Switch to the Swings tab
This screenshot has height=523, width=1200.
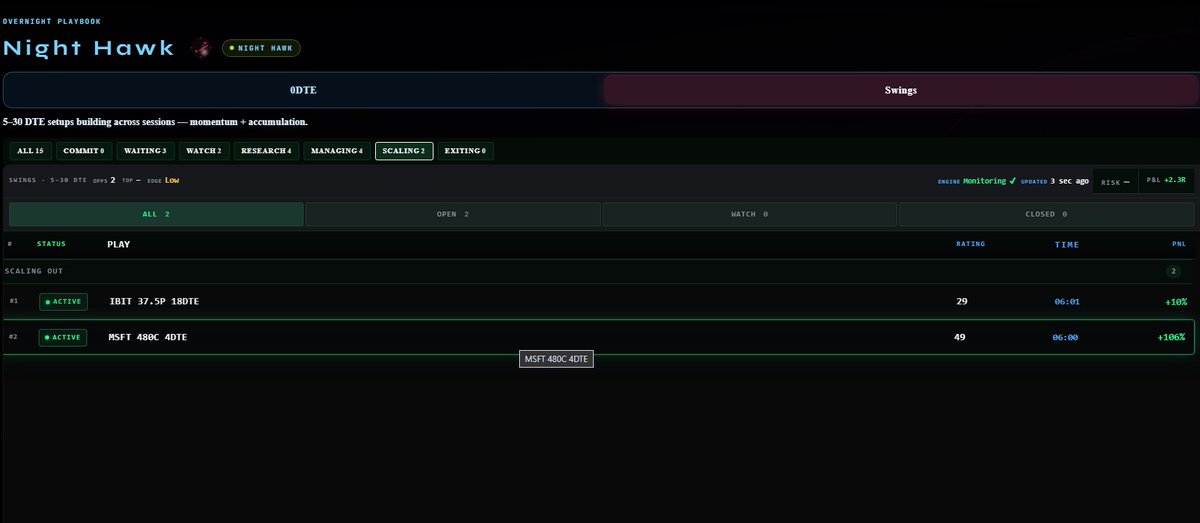[x=900, y=90]
